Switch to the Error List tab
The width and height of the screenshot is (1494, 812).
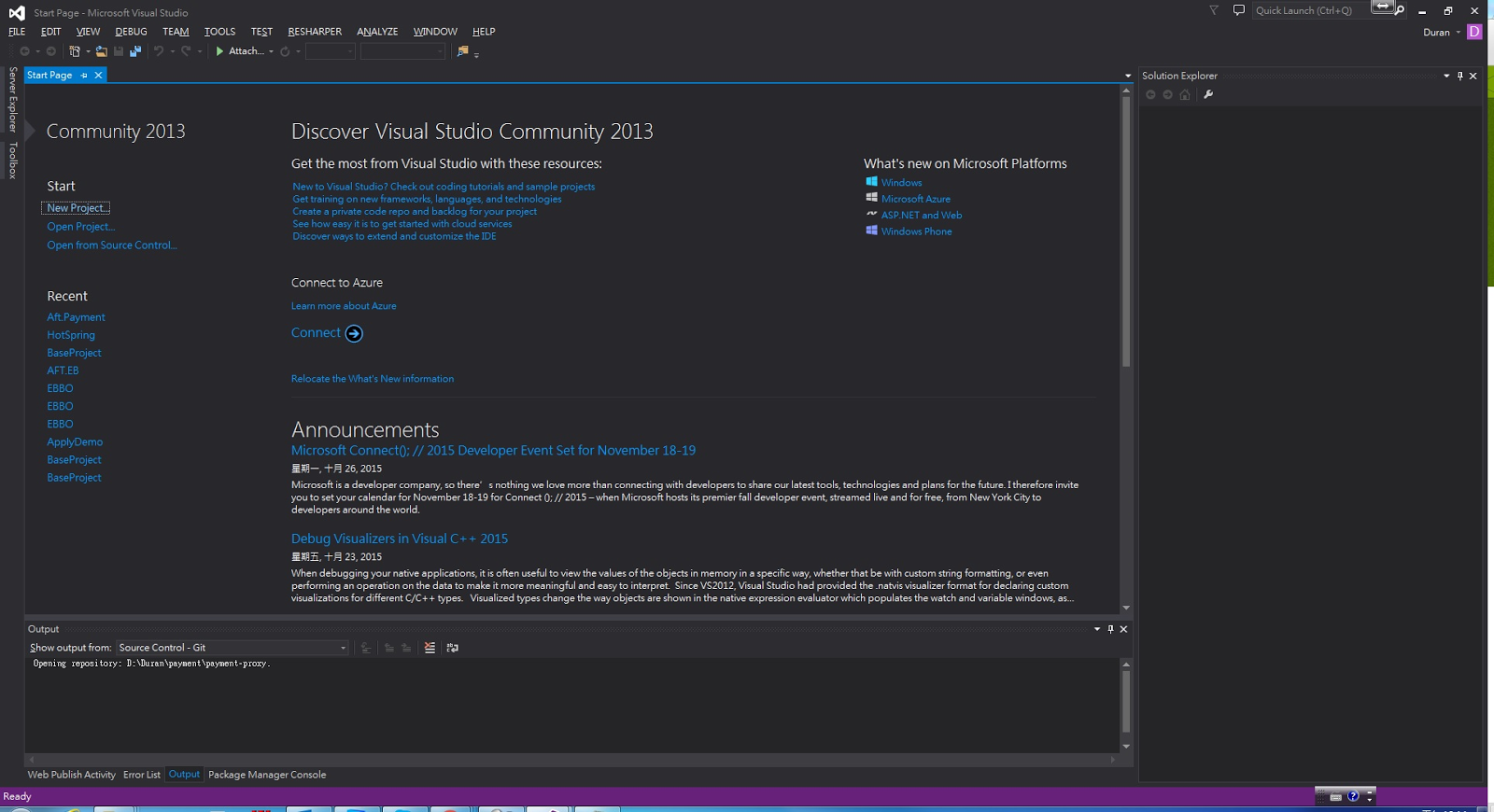[142, 775]
